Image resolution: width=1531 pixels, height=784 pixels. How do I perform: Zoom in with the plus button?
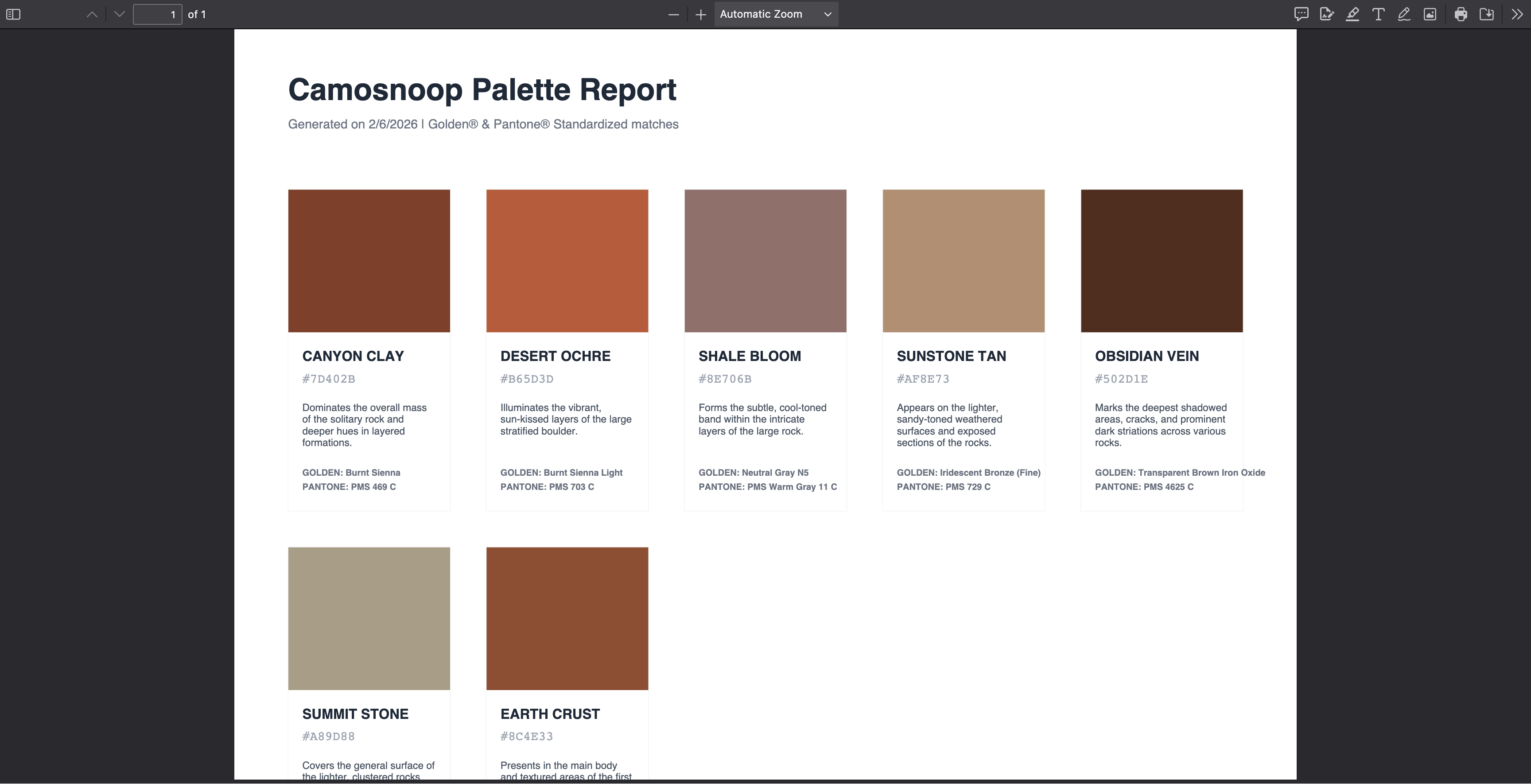coord(701,14)
